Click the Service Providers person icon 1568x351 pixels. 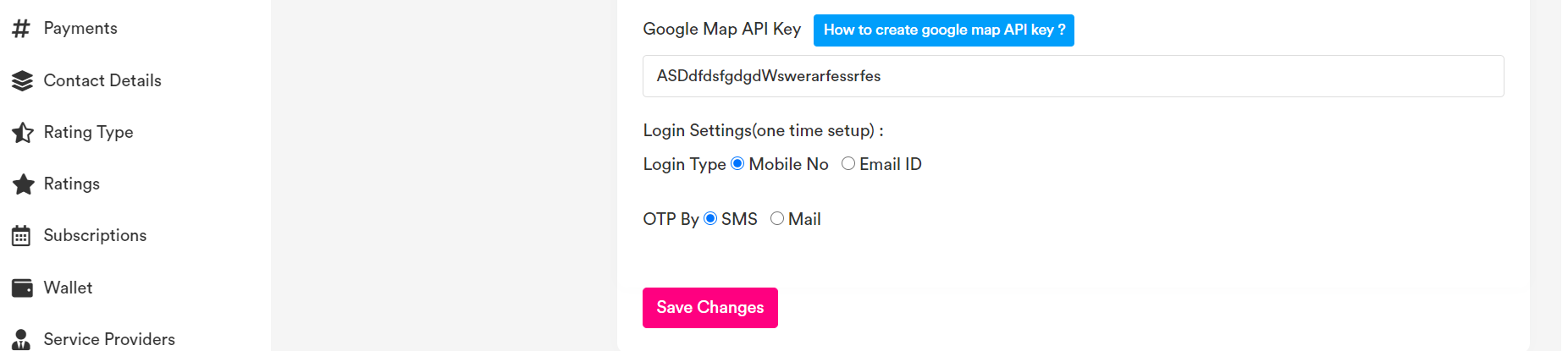pyautogui.click(x=21, y=340)
